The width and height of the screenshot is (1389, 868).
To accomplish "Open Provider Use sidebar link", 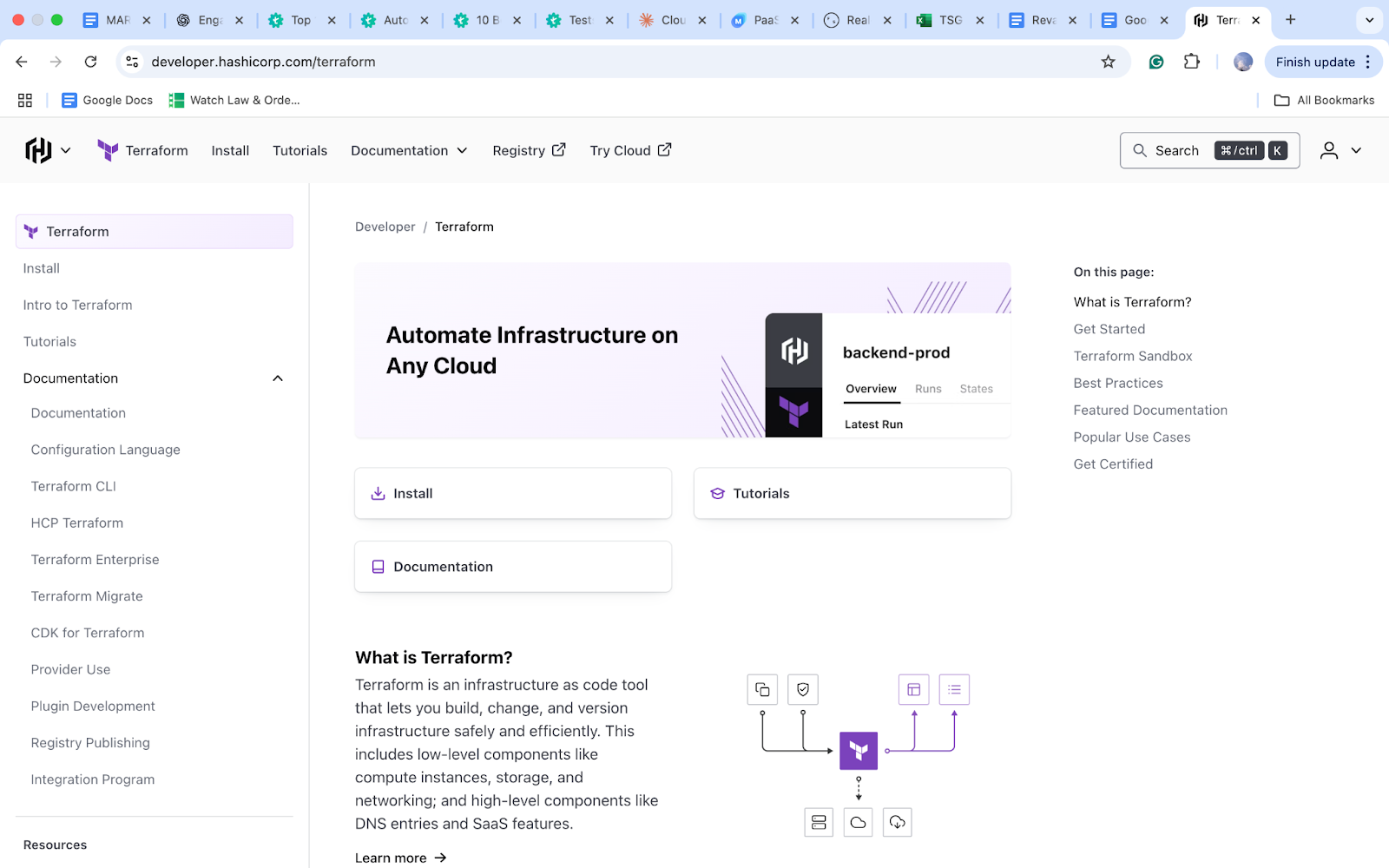I will (x=71, y=669).
